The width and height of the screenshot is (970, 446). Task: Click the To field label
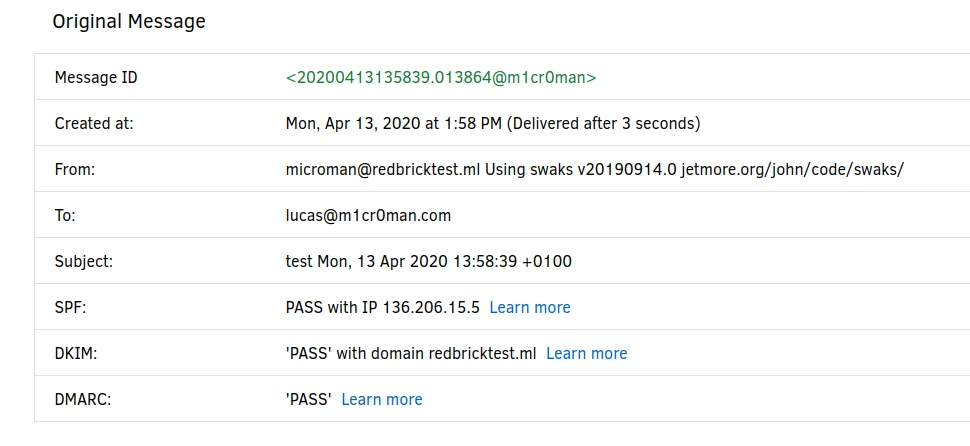coord(65,215)
